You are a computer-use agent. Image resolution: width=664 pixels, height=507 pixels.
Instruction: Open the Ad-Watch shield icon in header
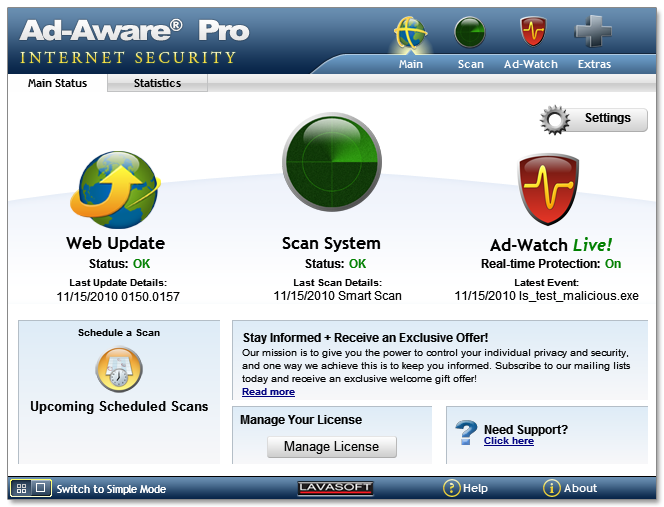533,31
